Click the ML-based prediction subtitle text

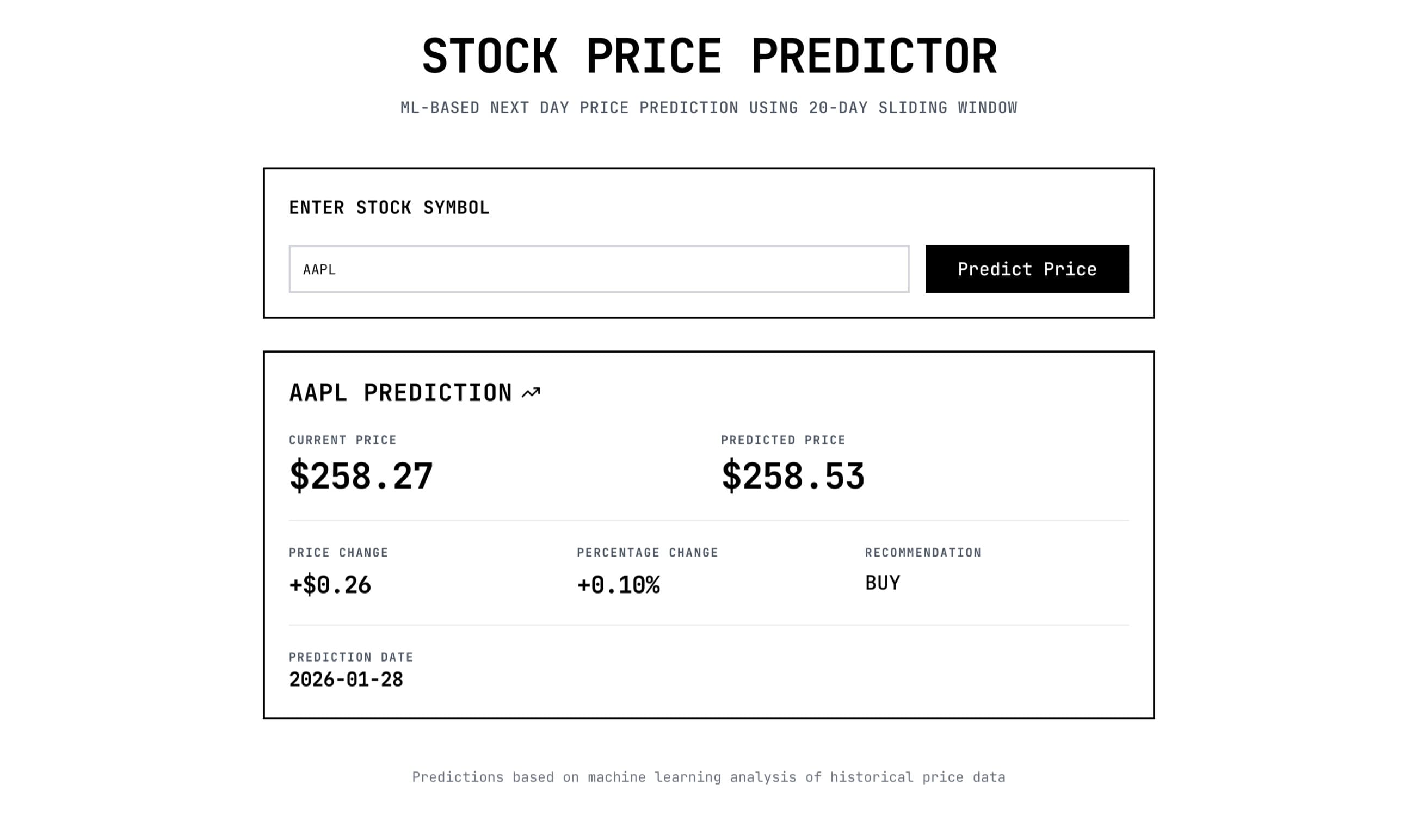(708, 107)
